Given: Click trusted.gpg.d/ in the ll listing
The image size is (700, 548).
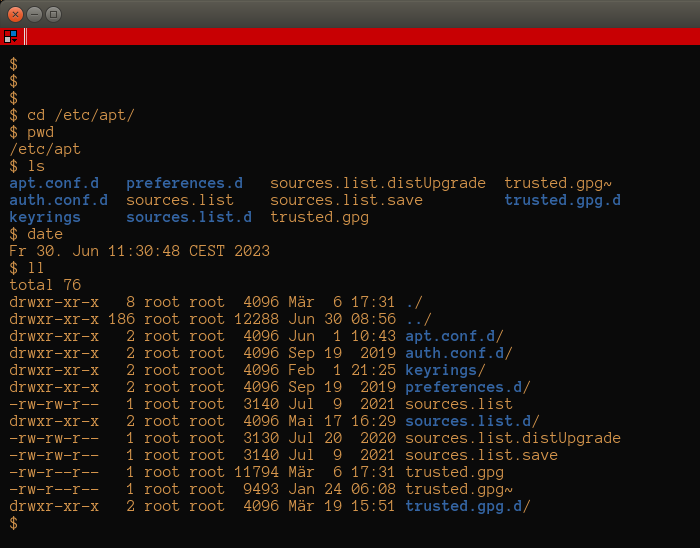Looking at the screenshot, I should tap(468, 506).
